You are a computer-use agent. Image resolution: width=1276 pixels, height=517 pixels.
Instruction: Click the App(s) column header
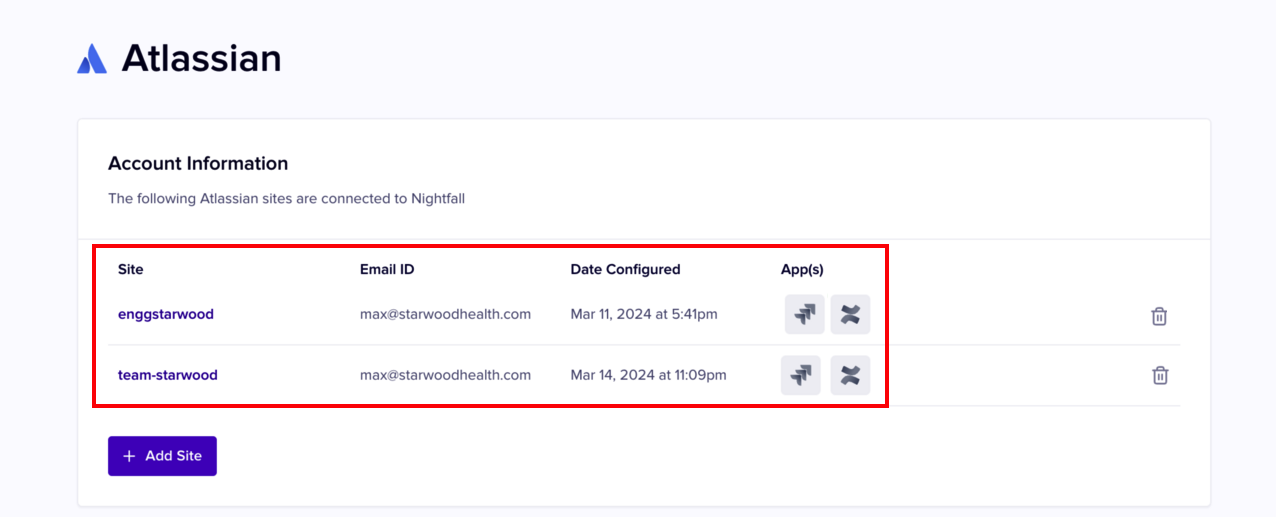[802, 269]
